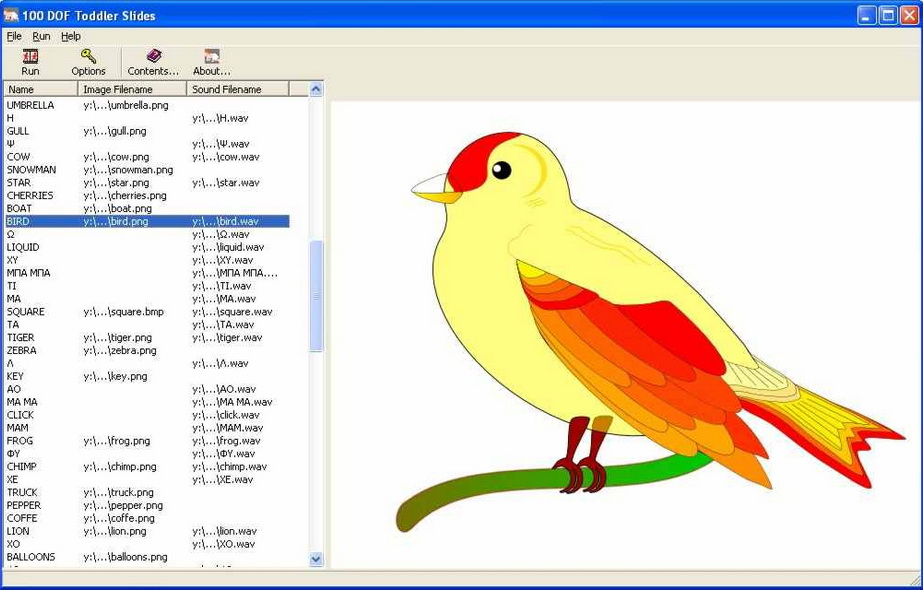Select the COFFE row
Screen dimensions: 923x590
[x=147, y=518]
